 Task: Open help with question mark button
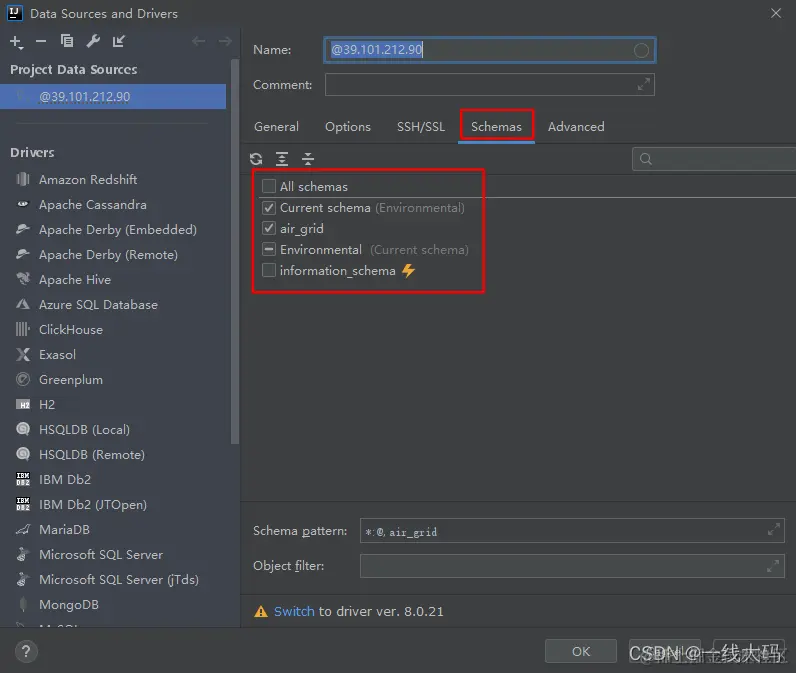[x=26, y=651]
